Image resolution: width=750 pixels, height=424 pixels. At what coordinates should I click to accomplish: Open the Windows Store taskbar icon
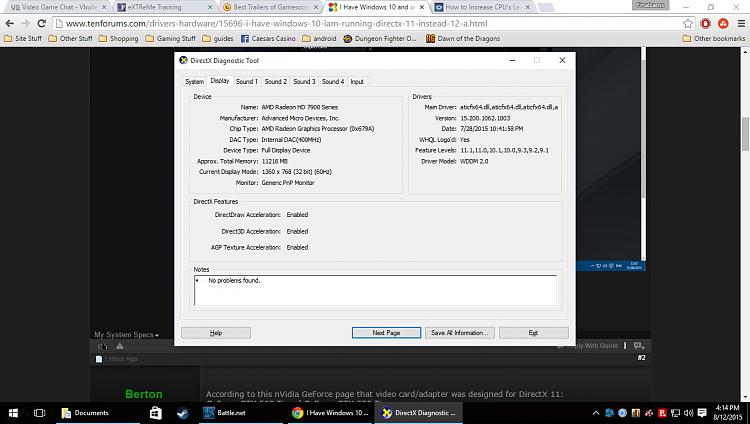(x=155, y=413)
